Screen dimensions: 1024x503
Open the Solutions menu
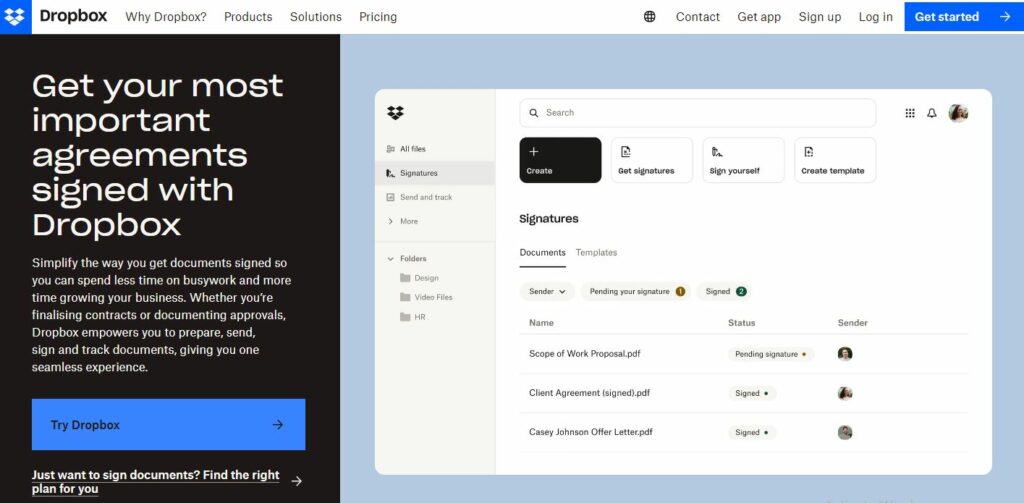316,17
